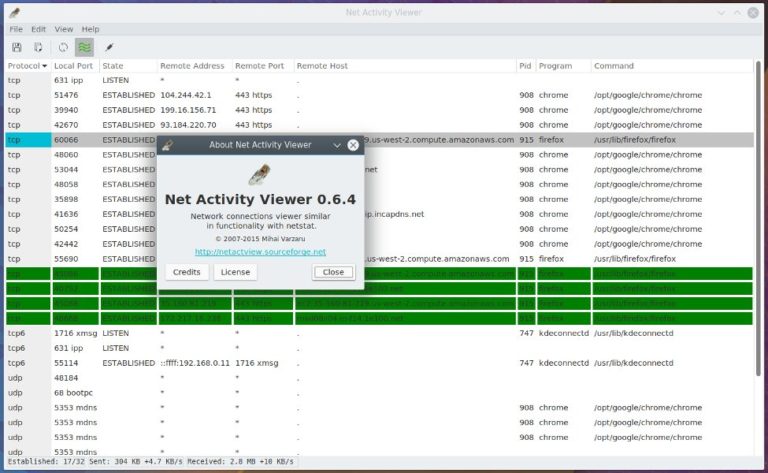The height and width of the screenshot is (473, 768).
Task: Click the pen-shaped toolbar icon
Action: click(x=109, y=47)
